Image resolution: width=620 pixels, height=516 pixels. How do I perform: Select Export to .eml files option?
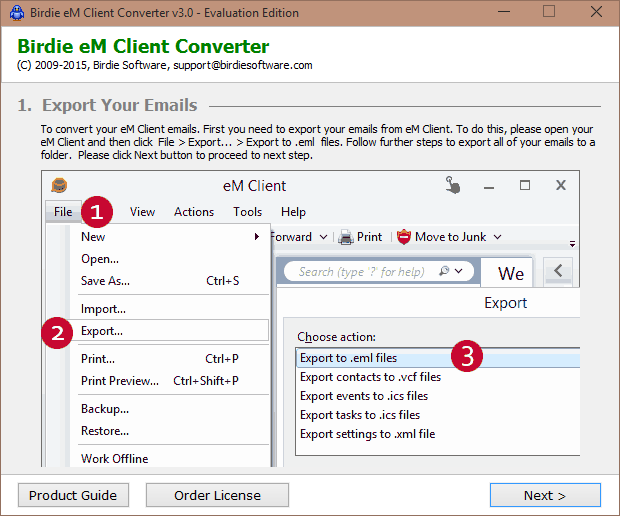pyautogui.click(x=349, y=358)
